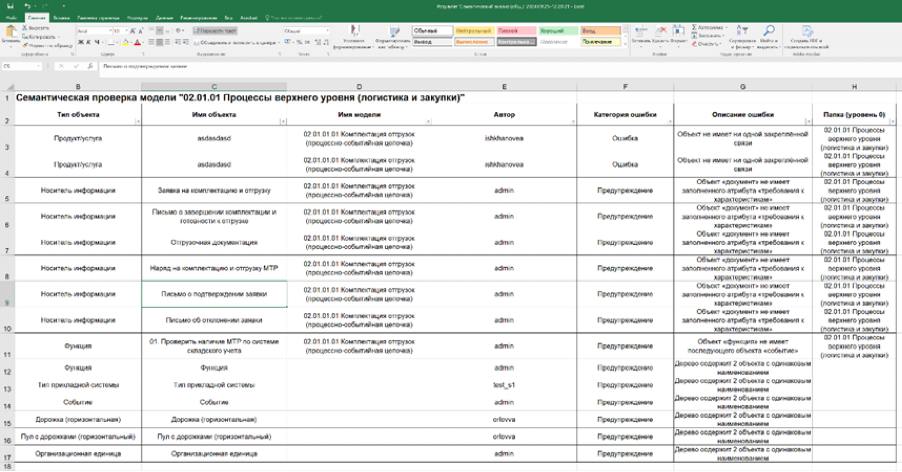Click the Create PDF Adobe icon
This screenshot has height=472, width=902.
click(804, 36)
